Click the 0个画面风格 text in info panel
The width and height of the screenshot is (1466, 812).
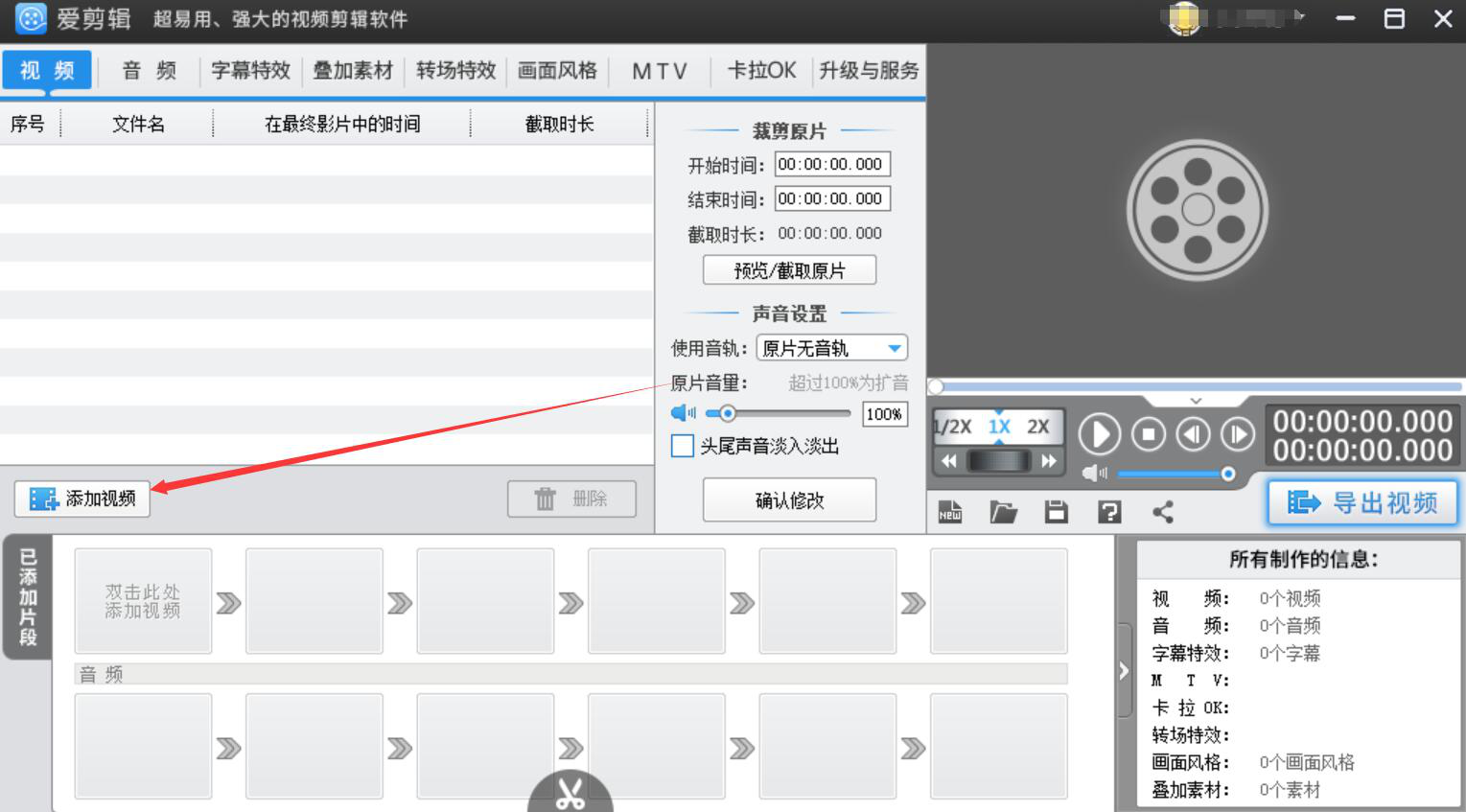pyautogui.click(x=1307, y=762)
